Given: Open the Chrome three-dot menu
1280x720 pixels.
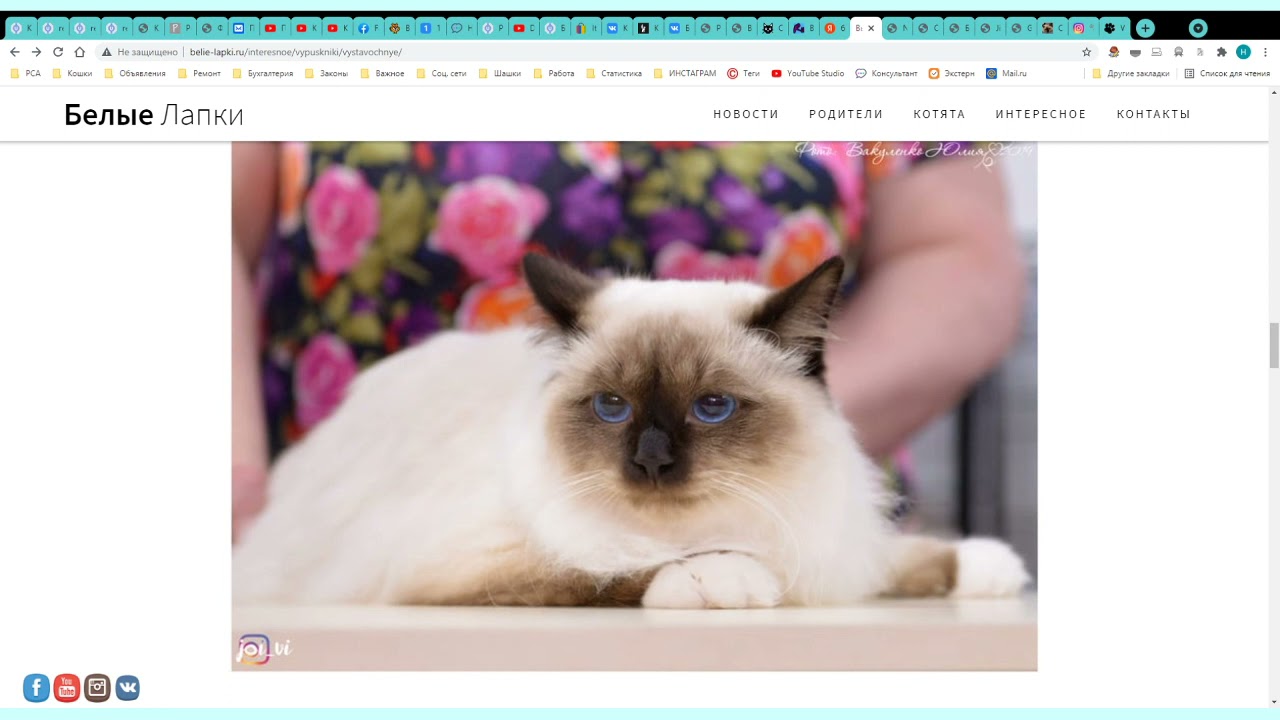Looking at the screenshot, I should (x=1265, y=52).
